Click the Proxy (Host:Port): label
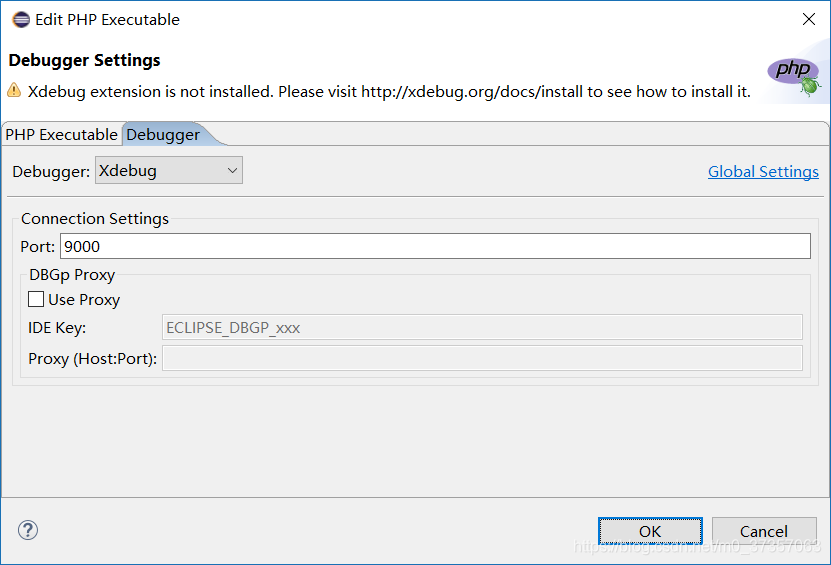The width and height of the screenshot is (831, 565). (92, 359)
